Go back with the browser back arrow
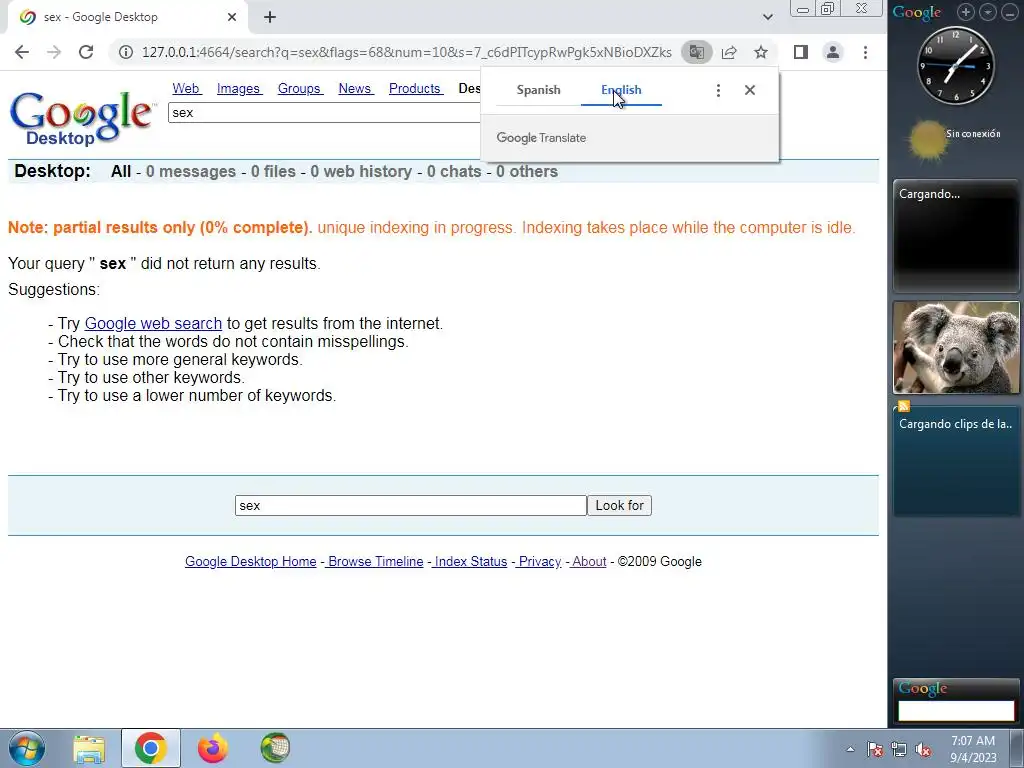Viewport: 1024px width, 768px height. [x=22, y=52]
